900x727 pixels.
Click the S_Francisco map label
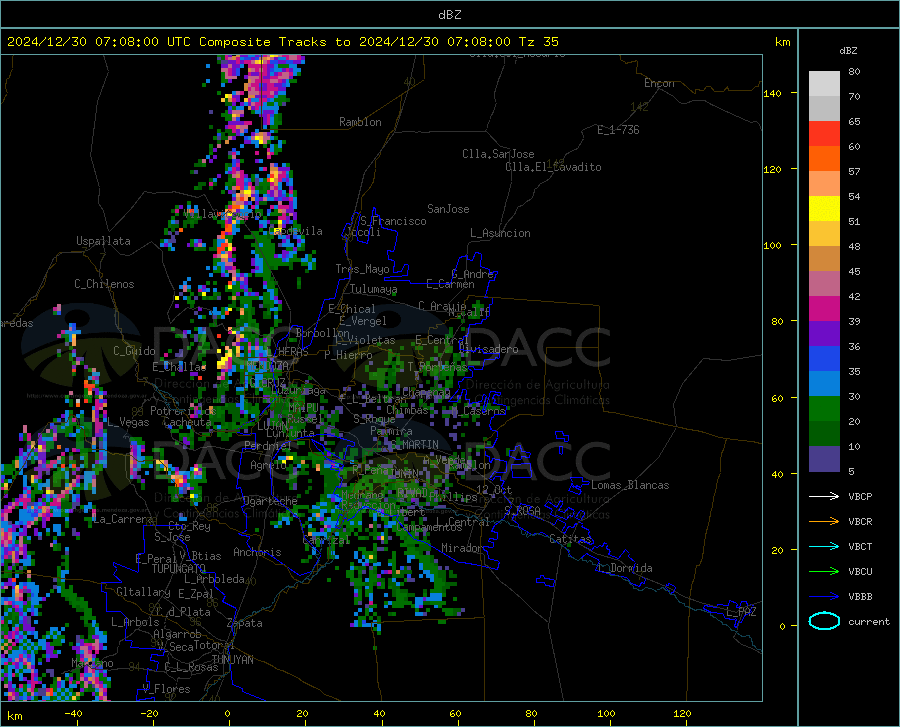[394, 221]
